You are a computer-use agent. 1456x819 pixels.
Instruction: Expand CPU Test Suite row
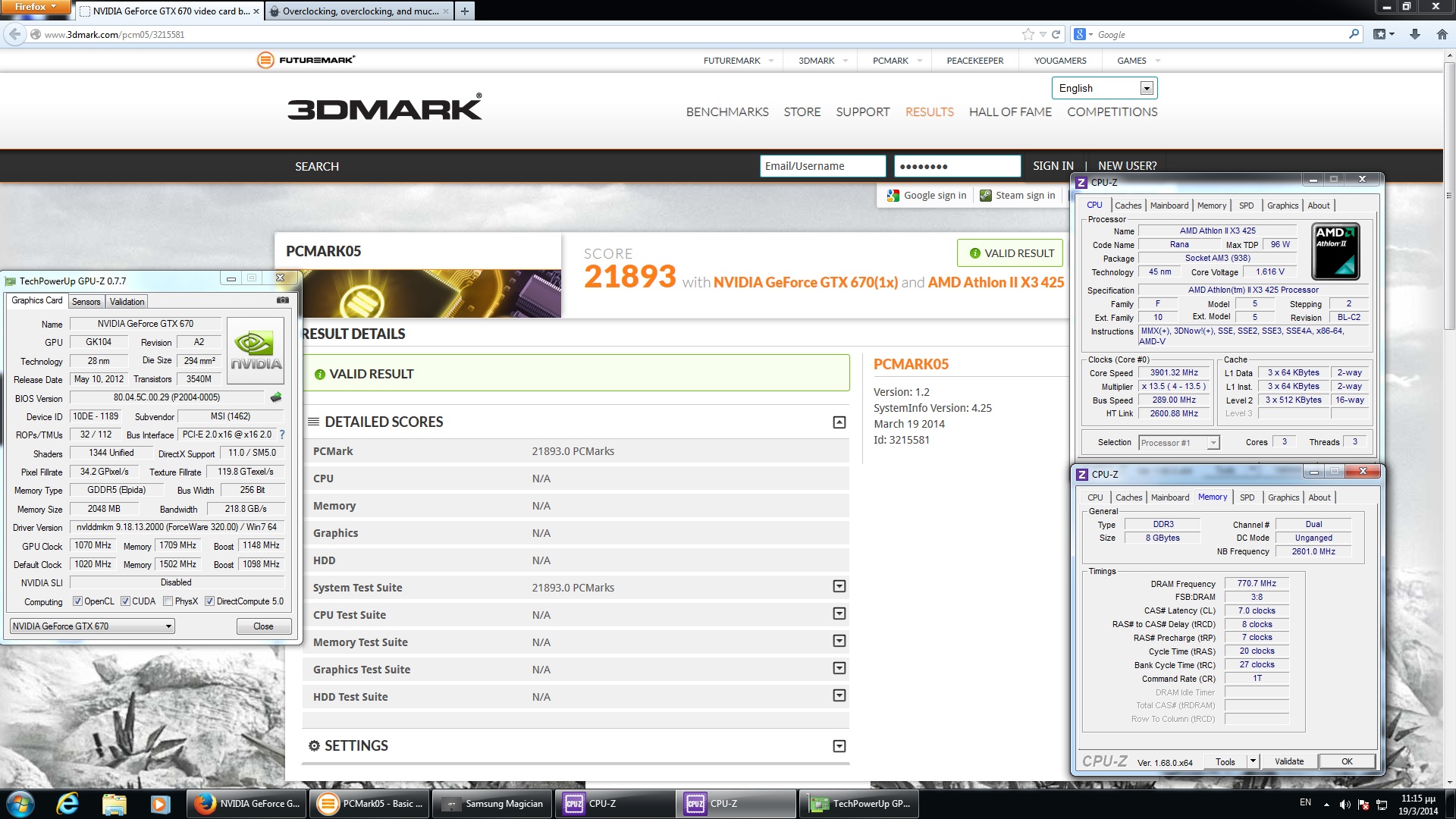839,613
